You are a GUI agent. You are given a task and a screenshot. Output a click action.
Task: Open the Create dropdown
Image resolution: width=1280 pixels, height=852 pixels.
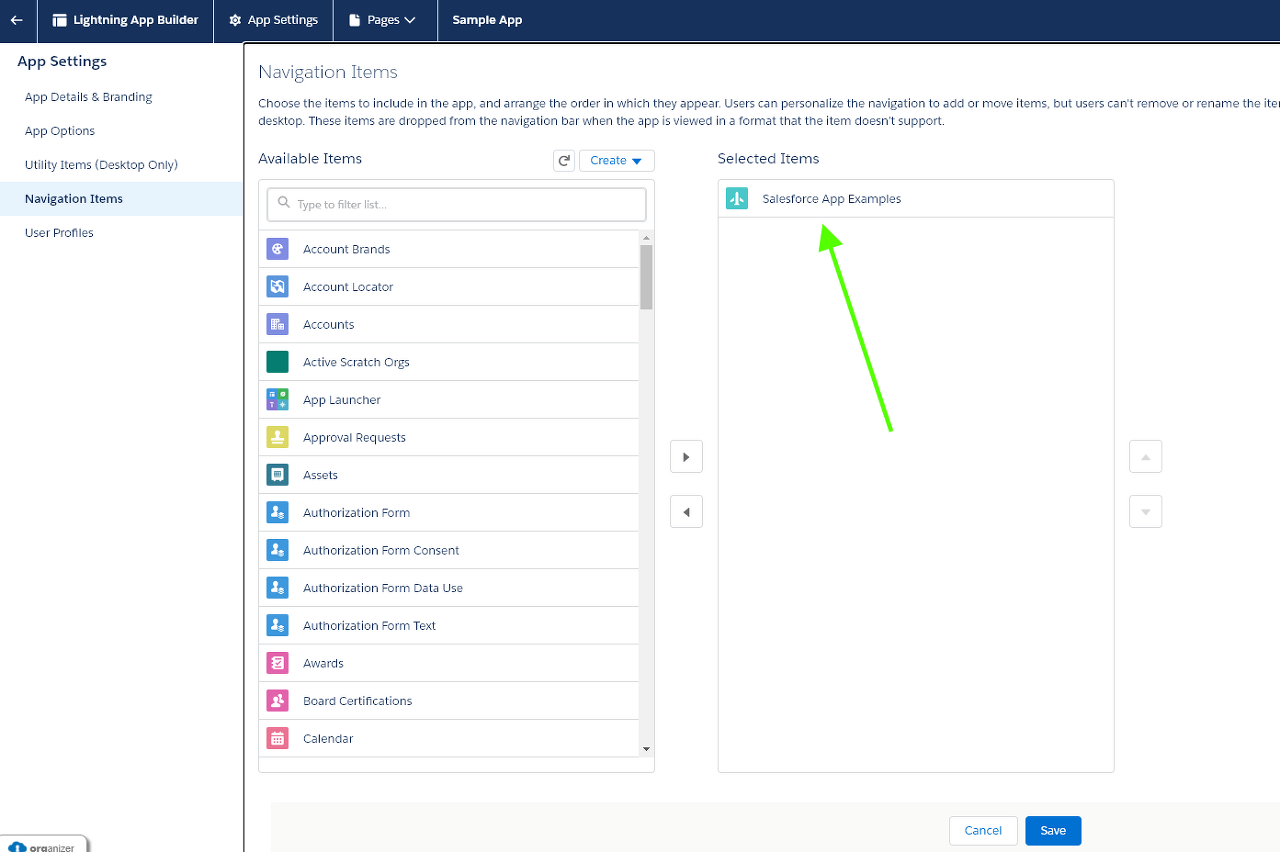coord(616,161)
